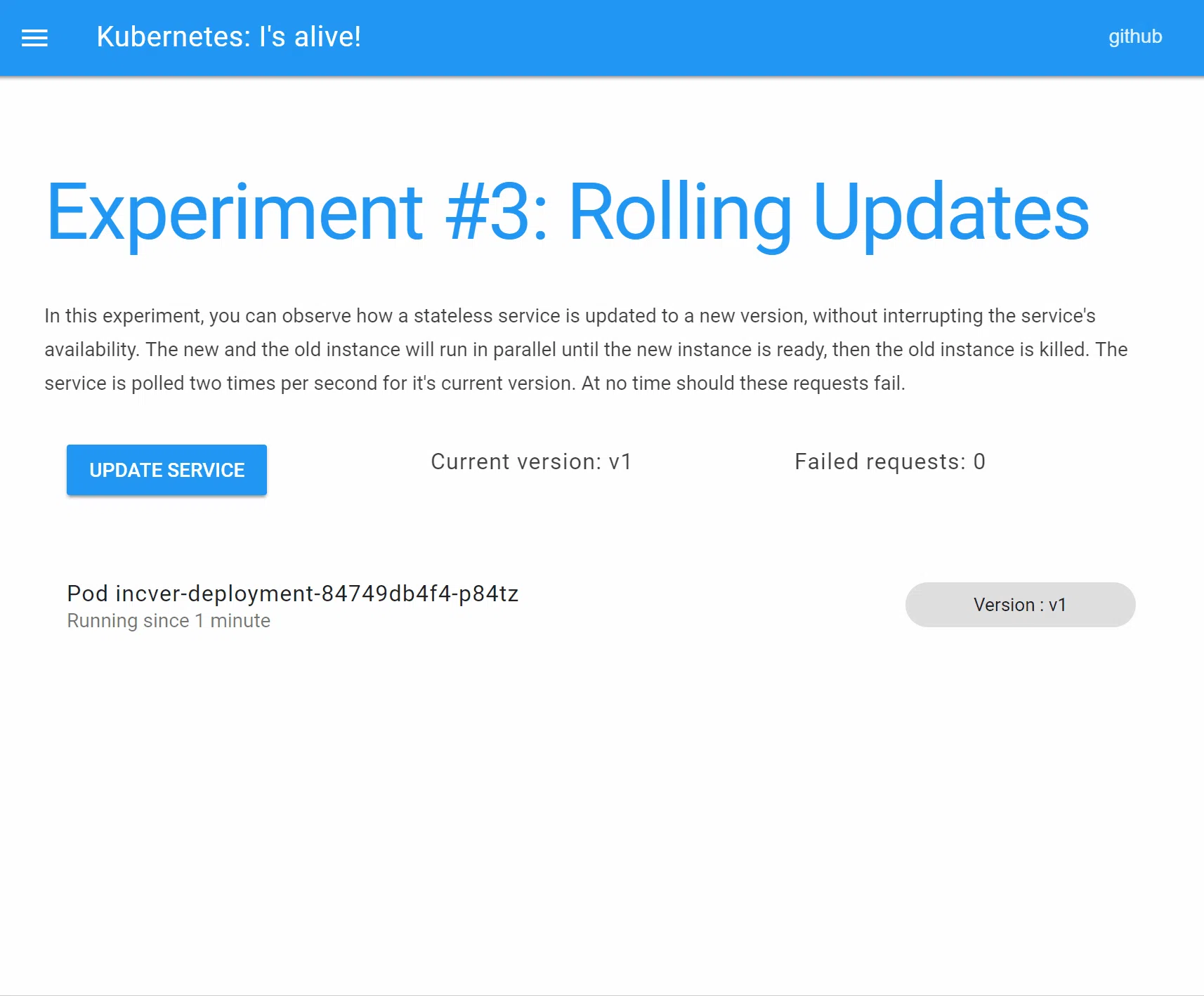Screen dimensions: 1204x996
Task: Click the UPDATE SERVICE button
Action: click(166, 470)
